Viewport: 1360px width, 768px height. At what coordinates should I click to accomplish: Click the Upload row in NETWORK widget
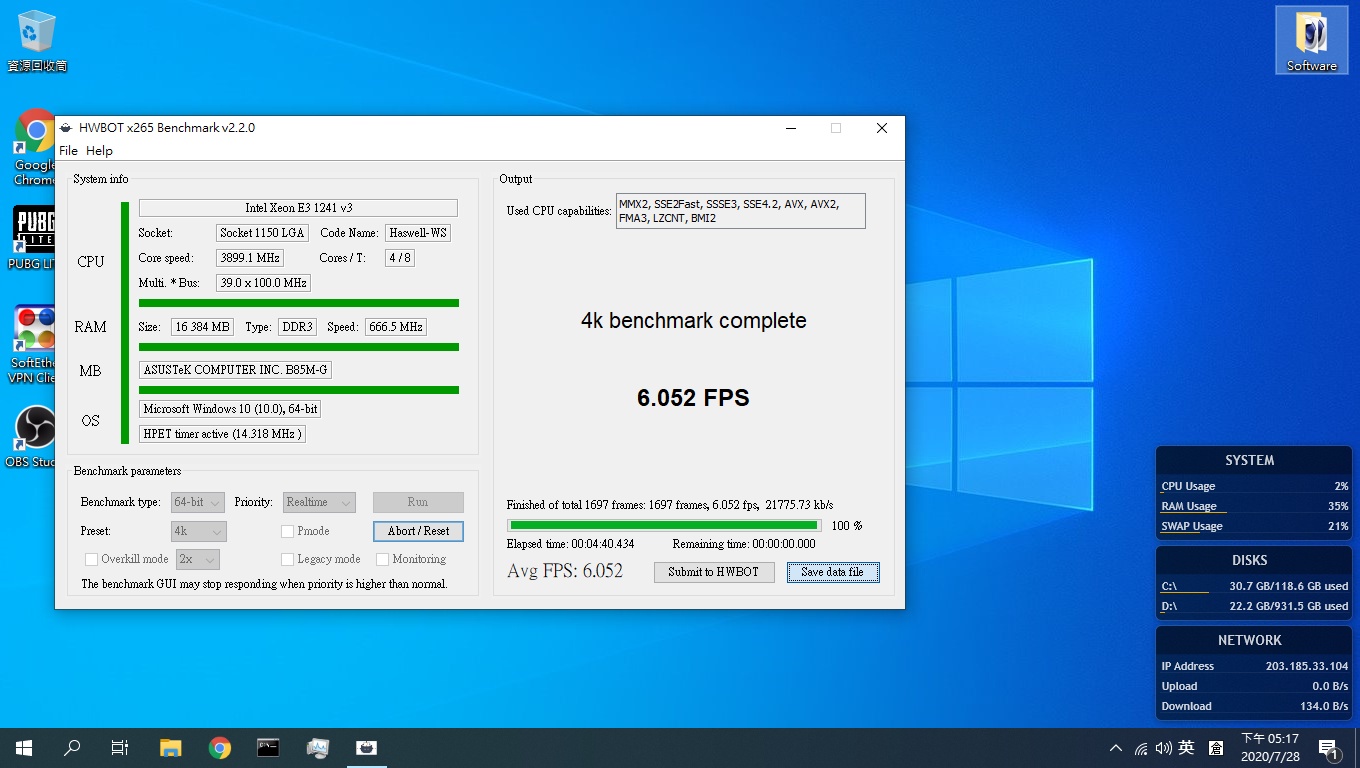(x=1254, y=686)
